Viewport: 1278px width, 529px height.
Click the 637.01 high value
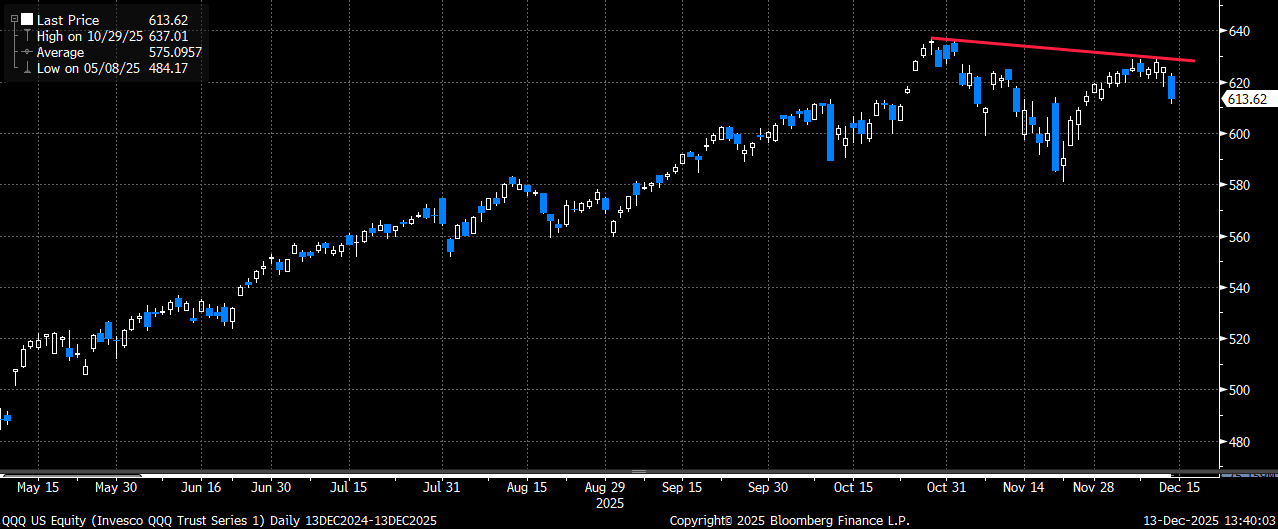166,36
